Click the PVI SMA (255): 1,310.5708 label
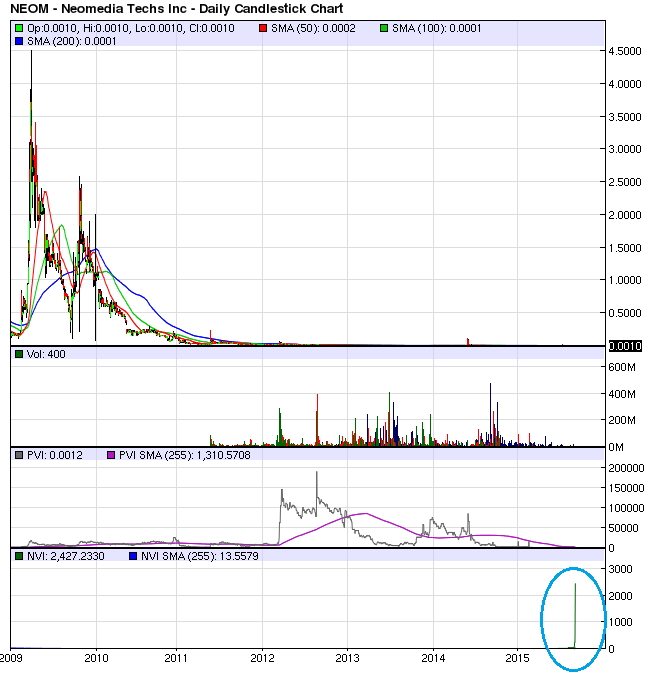The image size is (650, 689). coord(185,455)
